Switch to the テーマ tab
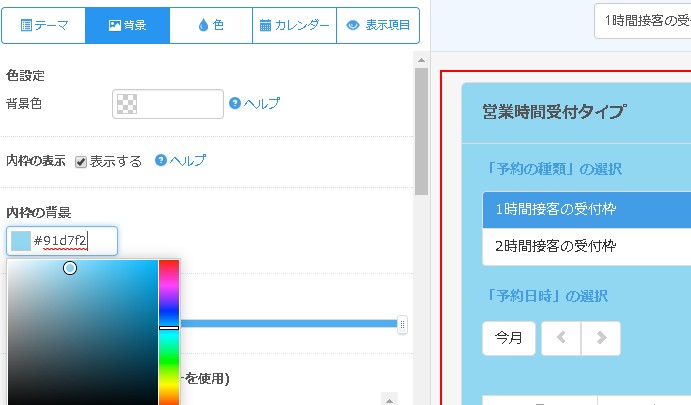691x405 pixels. click(44, 25)
